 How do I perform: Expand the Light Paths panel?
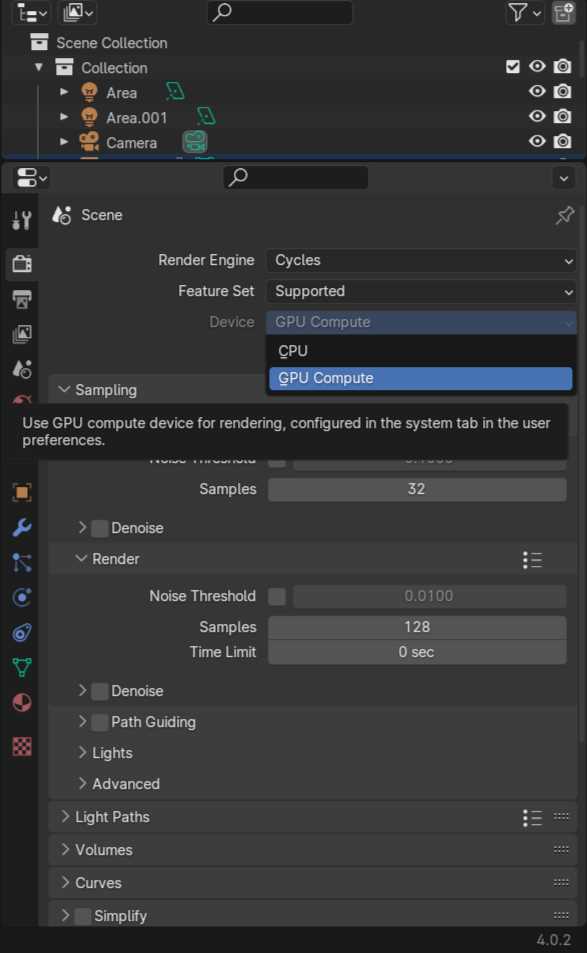[65, 816]
